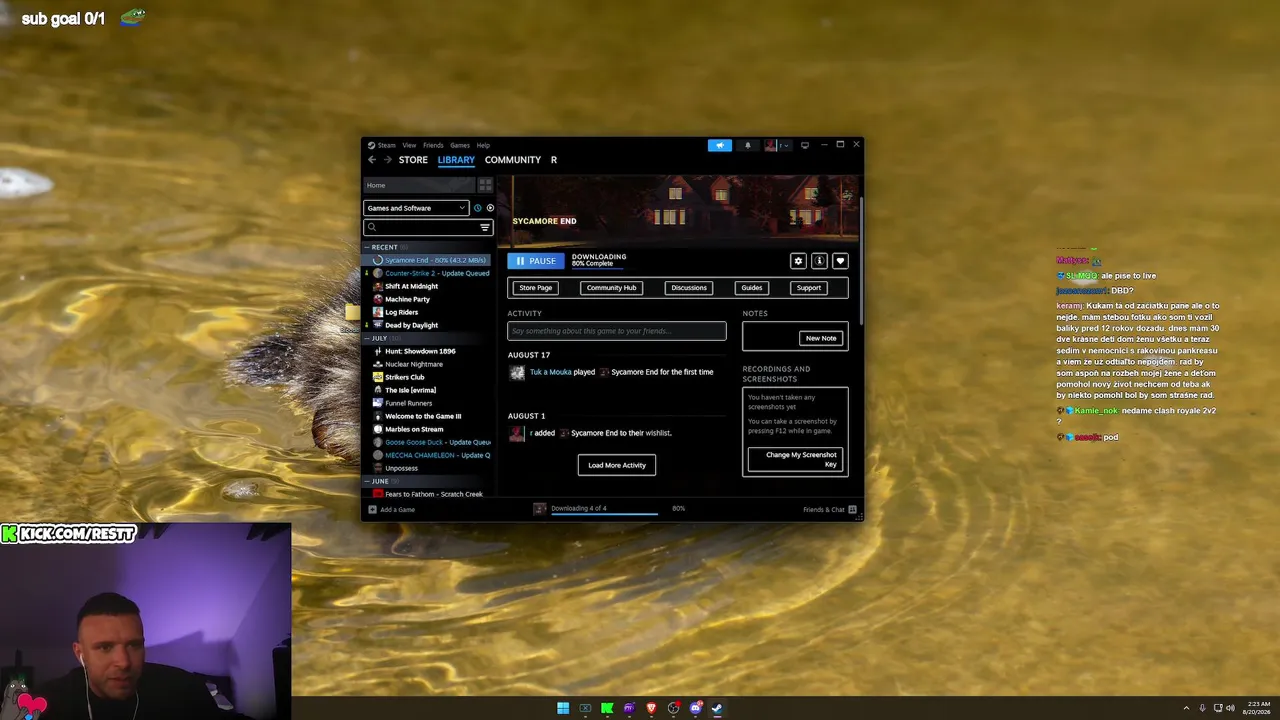Open Kick app in the taskbar
This screenshot has height=720, width=1280.
click(x=607, y=709)
